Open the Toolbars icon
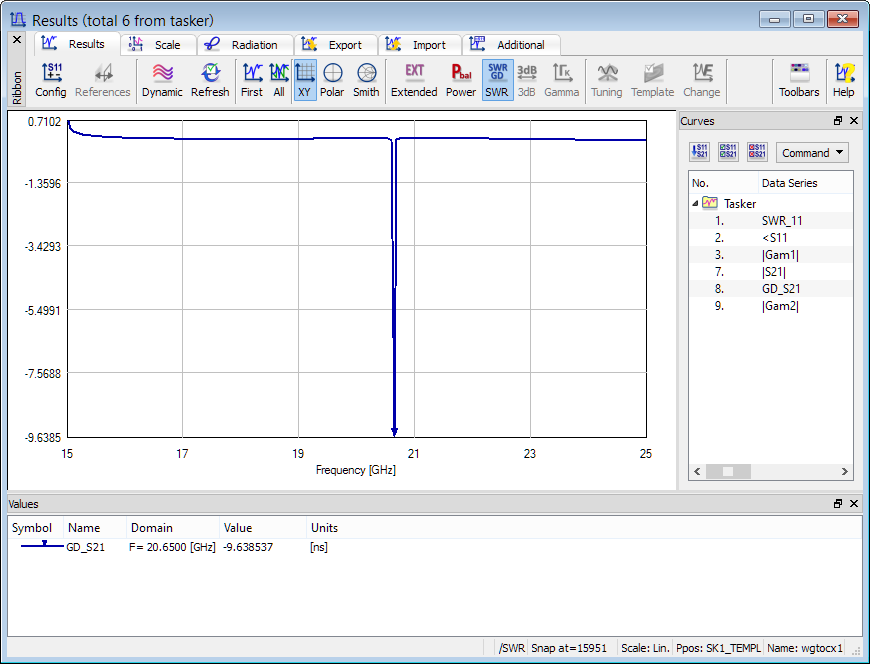This screenshot has width=870, height=664. coord(799,80)
